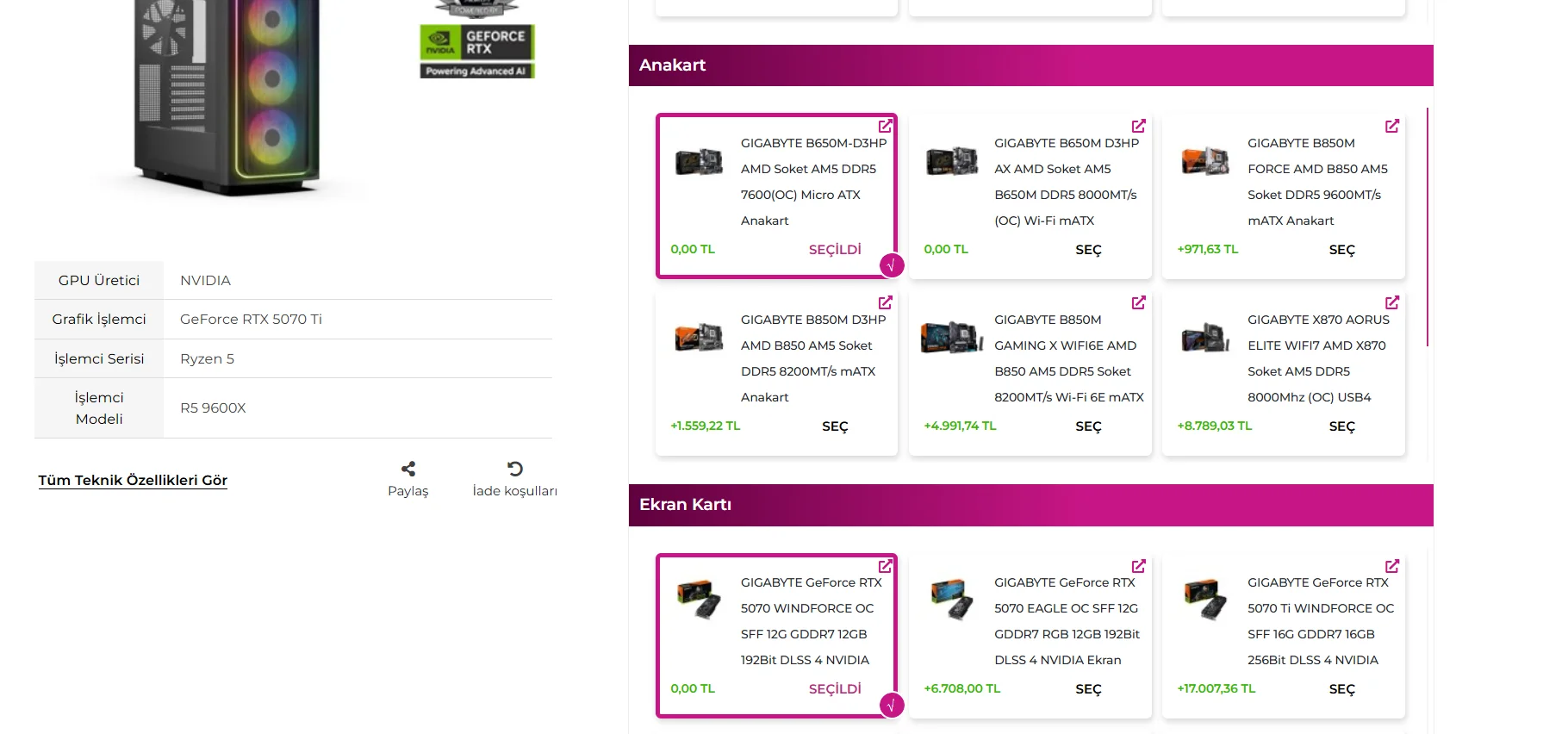Click 0,00 TL price on B650M D3HP AX
This screenshot has width=1568, height=734.
click(x=946, y=249)
